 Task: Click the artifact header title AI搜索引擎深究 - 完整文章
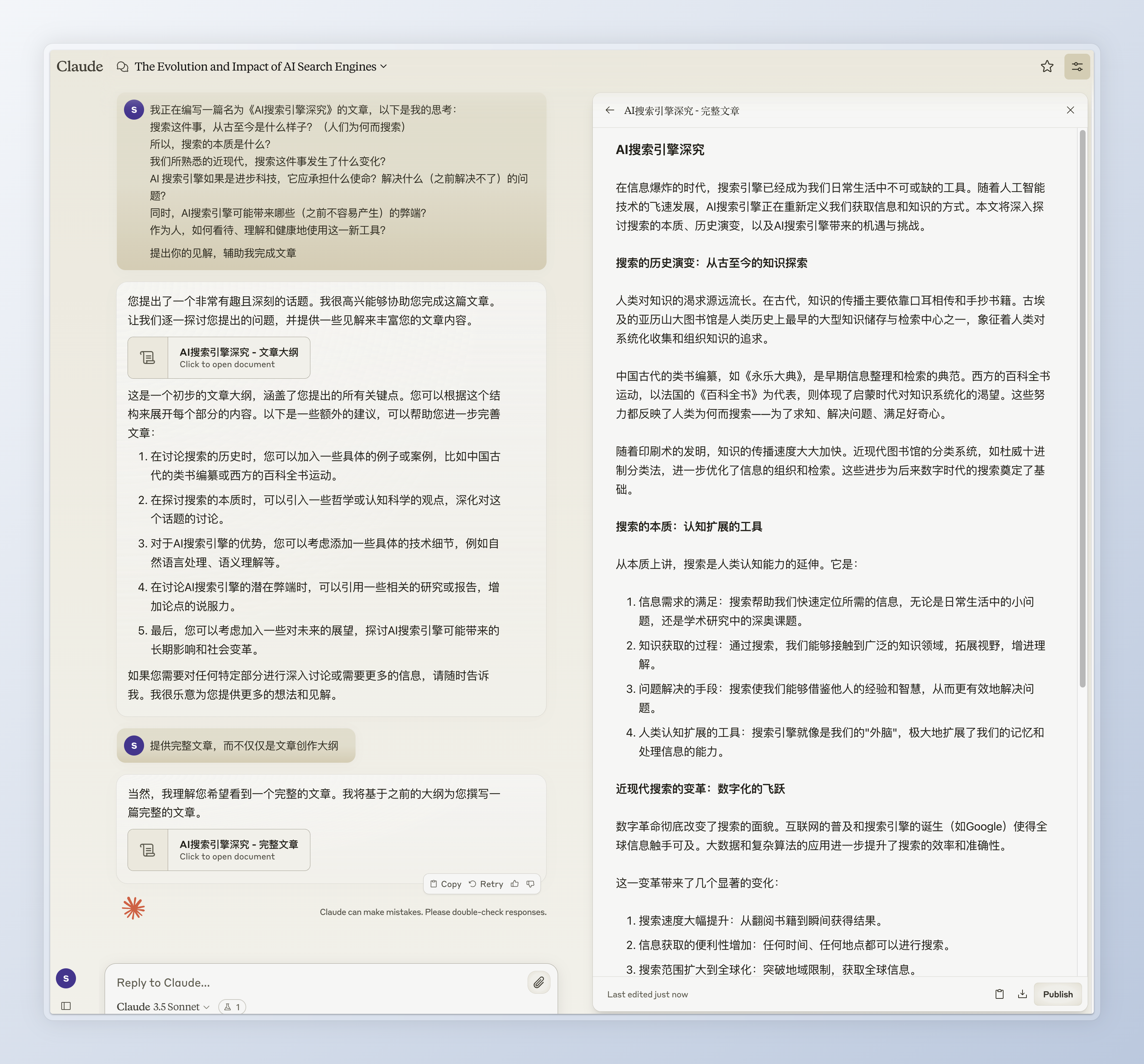(x=682, y=111)
